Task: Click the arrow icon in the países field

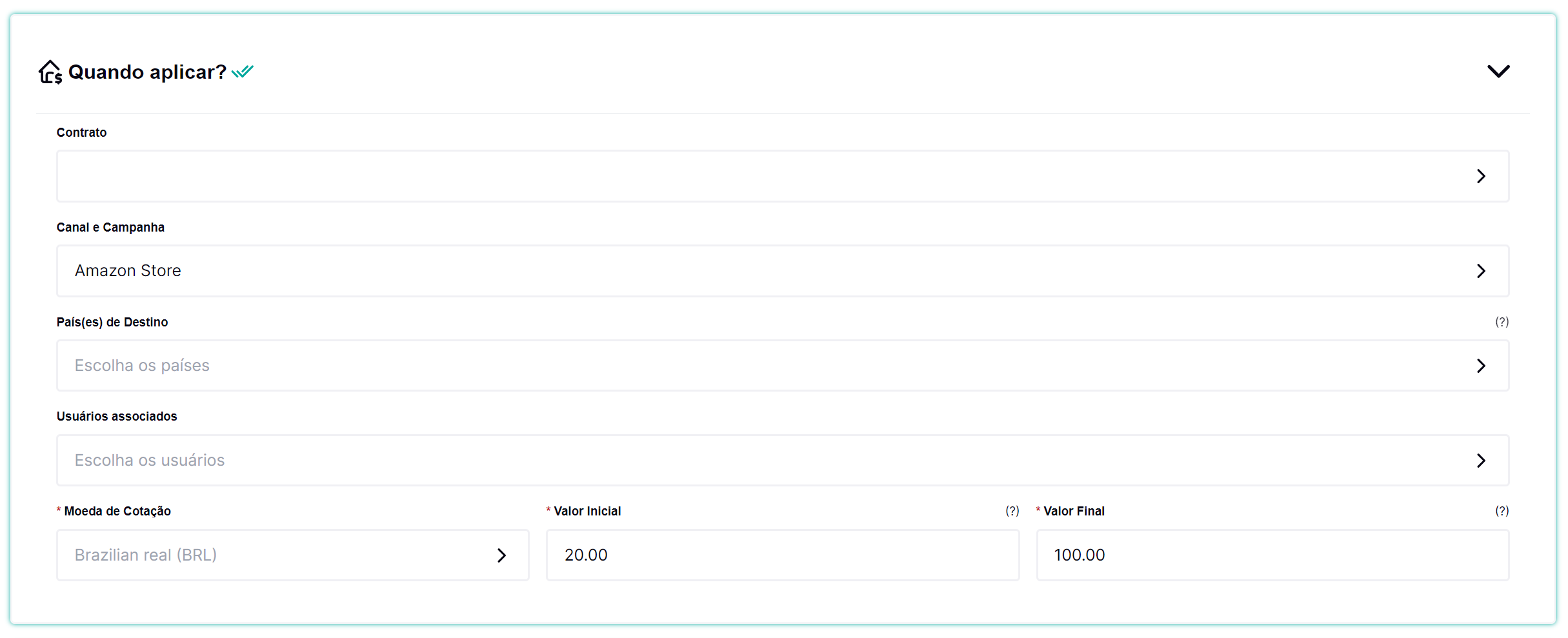Action: (1481, 366)
